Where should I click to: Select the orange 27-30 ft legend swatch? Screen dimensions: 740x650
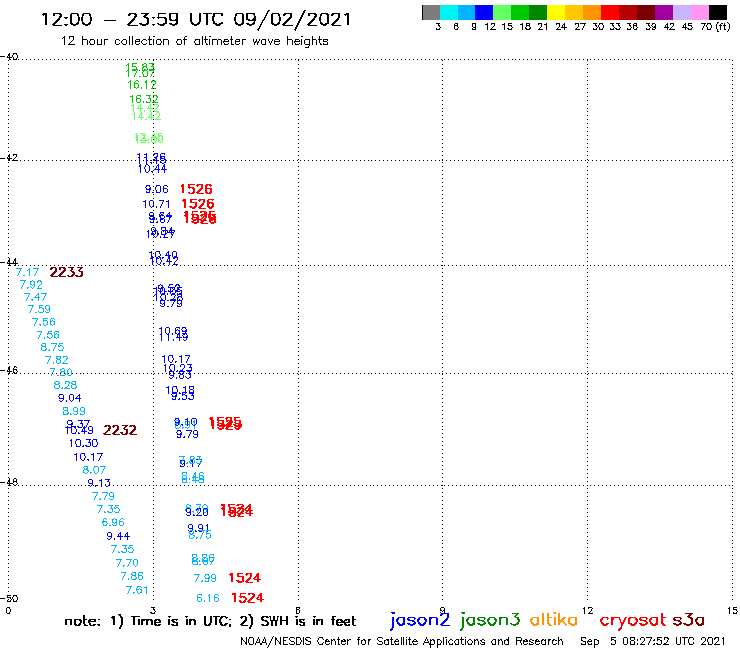point(592,12)
